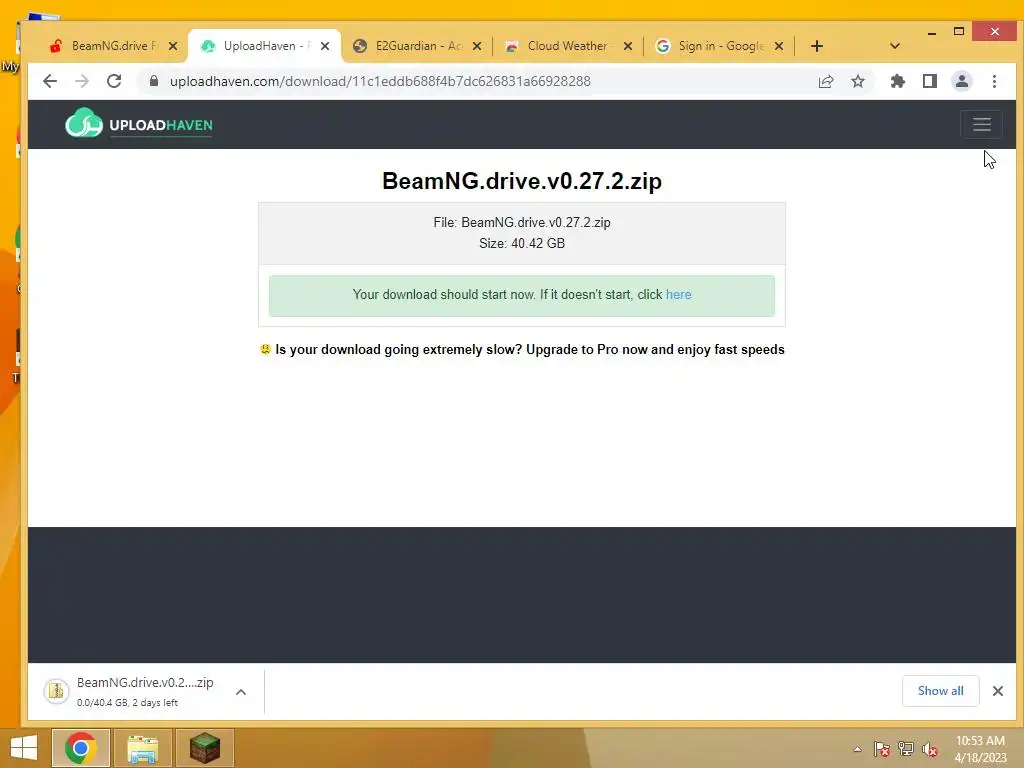Open the Windows Start button

24,748
